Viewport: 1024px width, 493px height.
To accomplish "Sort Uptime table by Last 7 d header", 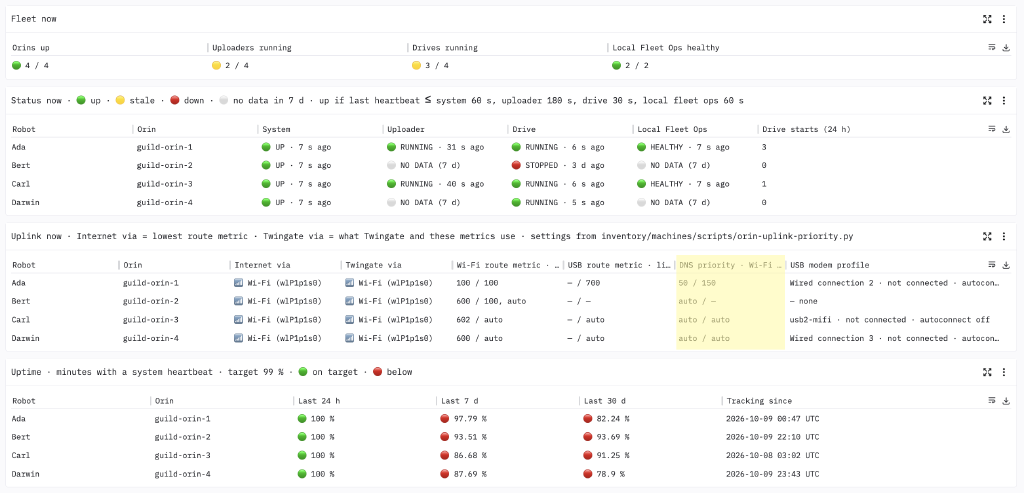I will (458, 401).
